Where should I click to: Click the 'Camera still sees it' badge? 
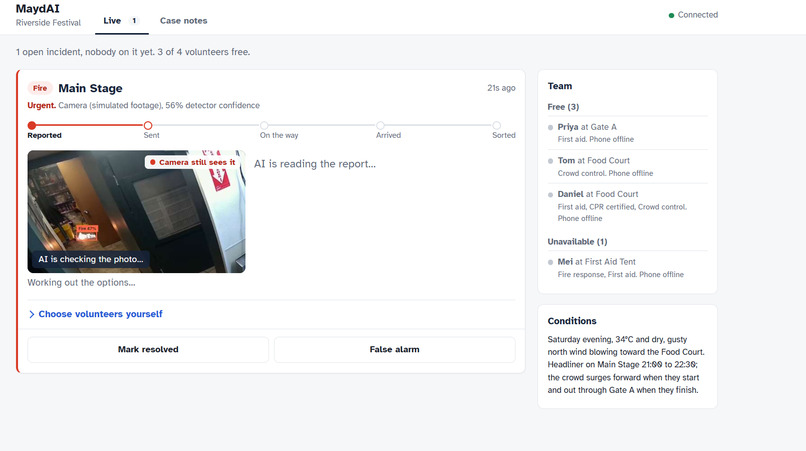click(x=192, y=162)
